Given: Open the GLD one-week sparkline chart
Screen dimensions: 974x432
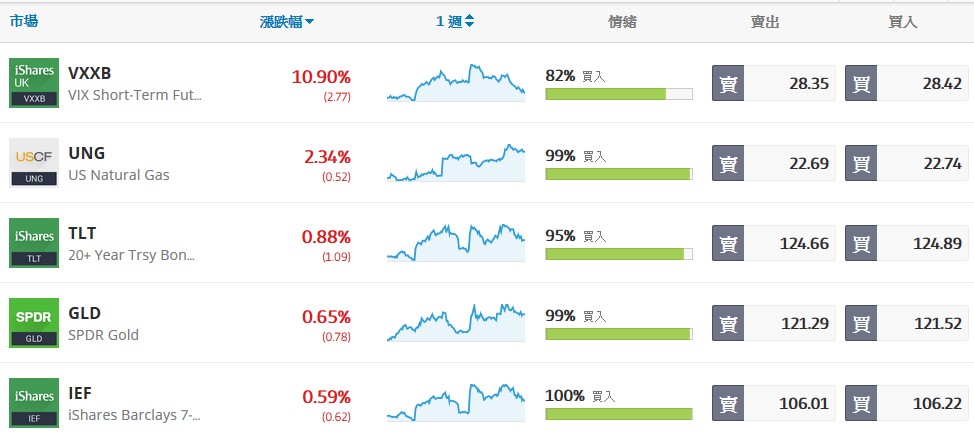Looking at the screenshot, I should point(456,323).
